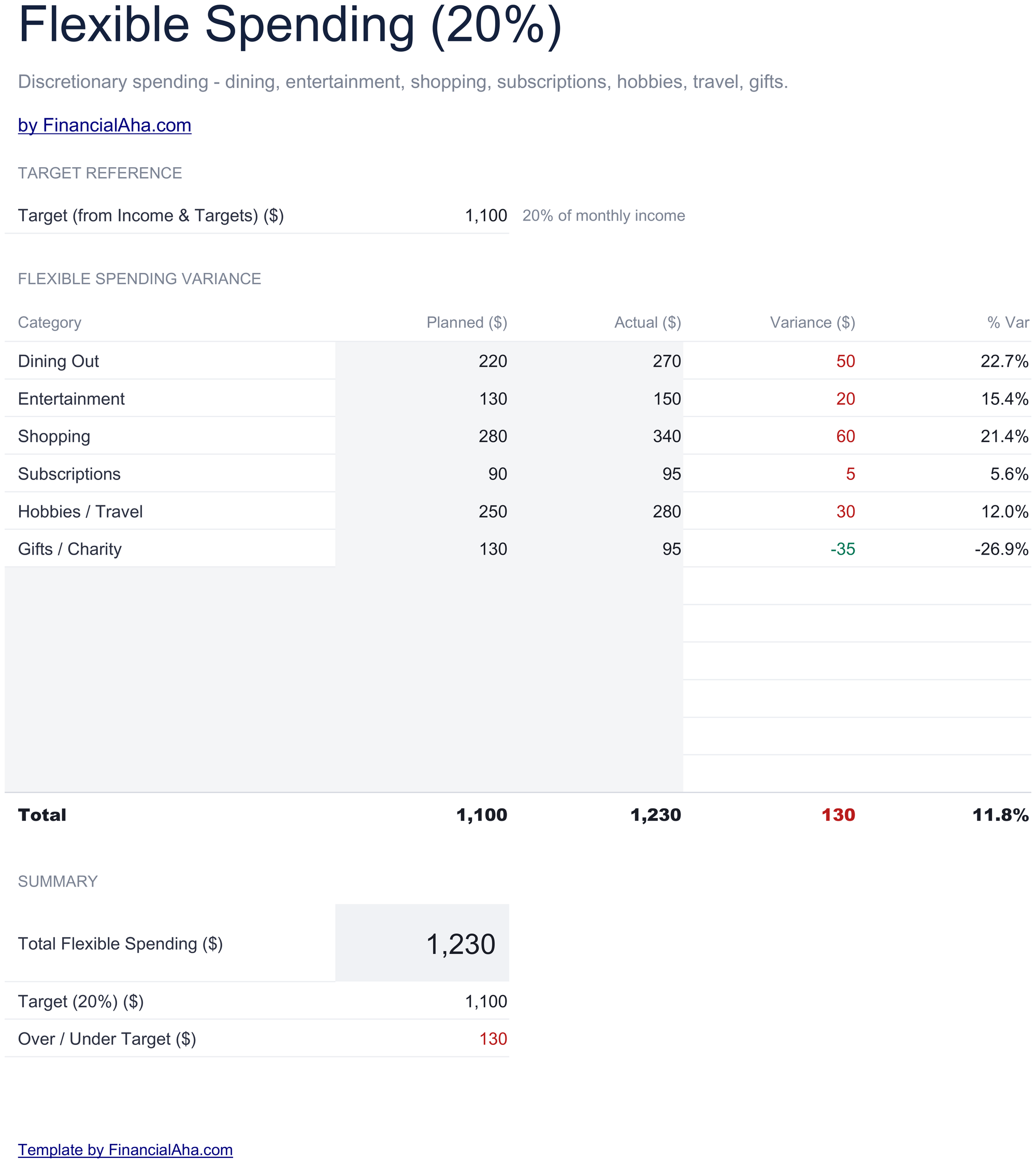Click Hobbies / Travel actual value 280
Screen dimensions: 1036x1163
(667, 512)
